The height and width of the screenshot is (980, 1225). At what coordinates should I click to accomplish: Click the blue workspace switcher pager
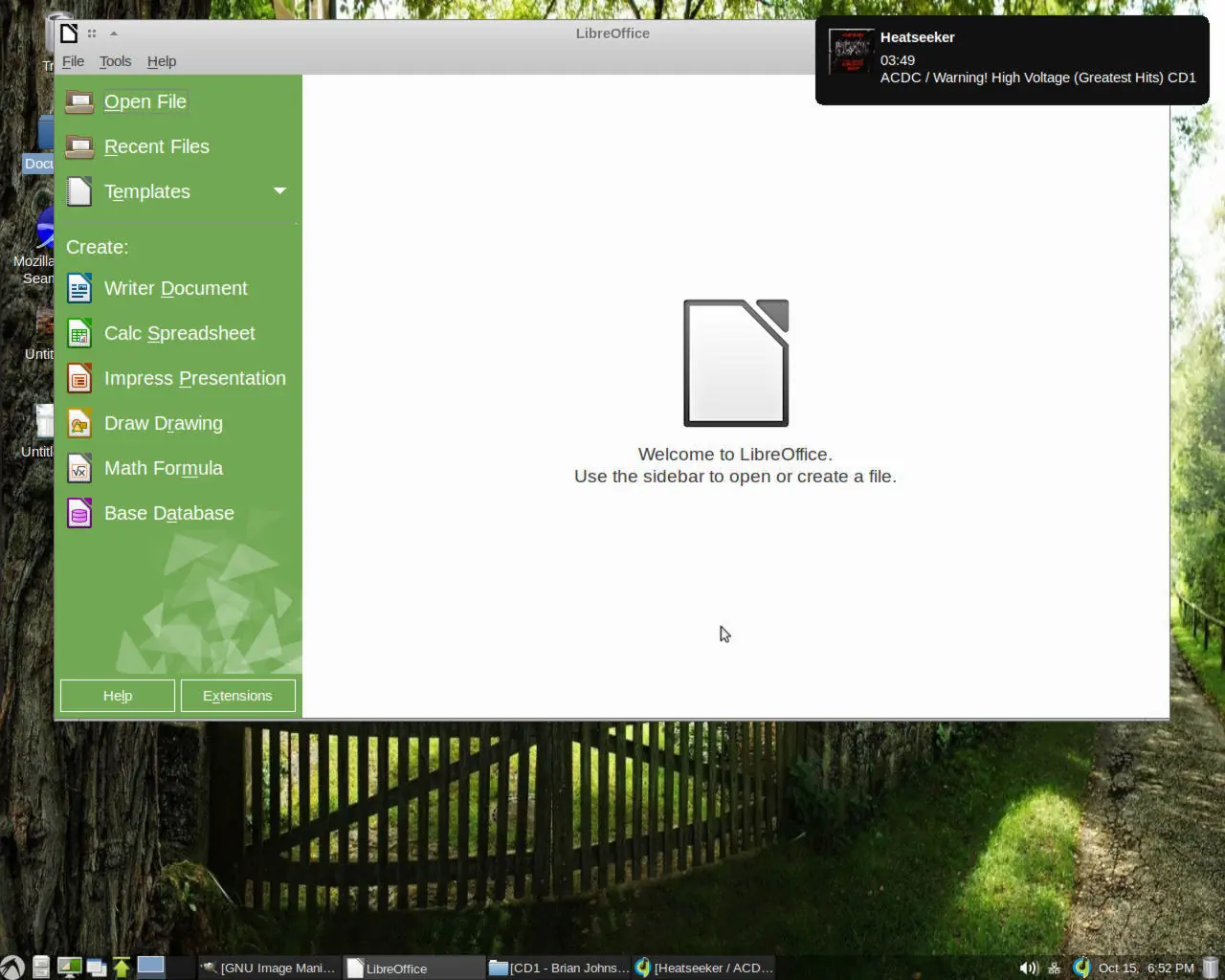point(150,966)
